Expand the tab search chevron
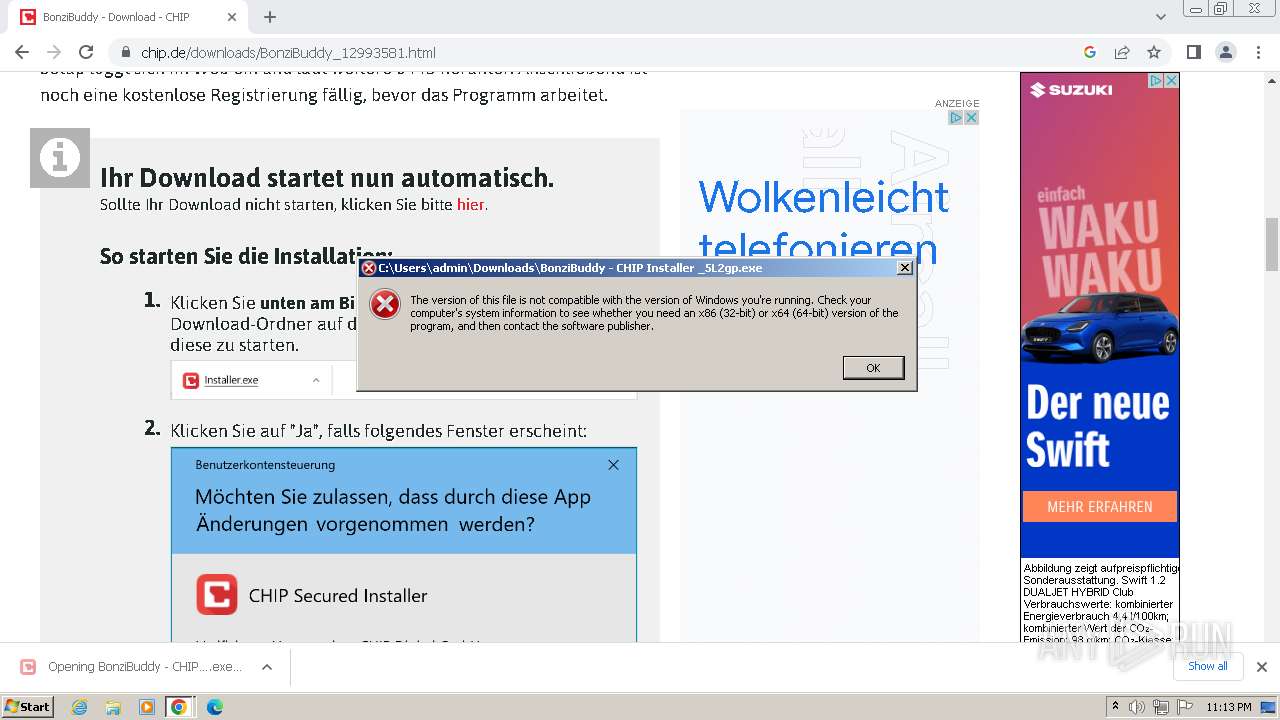 click(1161, 17)
